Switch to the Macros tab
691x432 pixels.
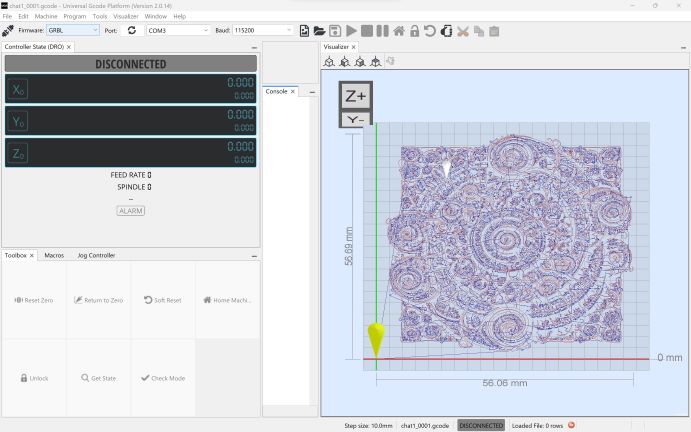tap(54, 255)
